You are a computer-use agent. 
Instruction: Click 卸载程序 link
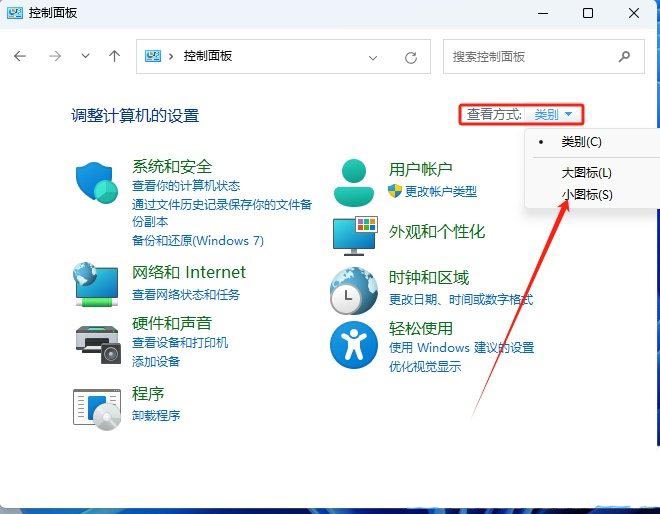(156, 416)
